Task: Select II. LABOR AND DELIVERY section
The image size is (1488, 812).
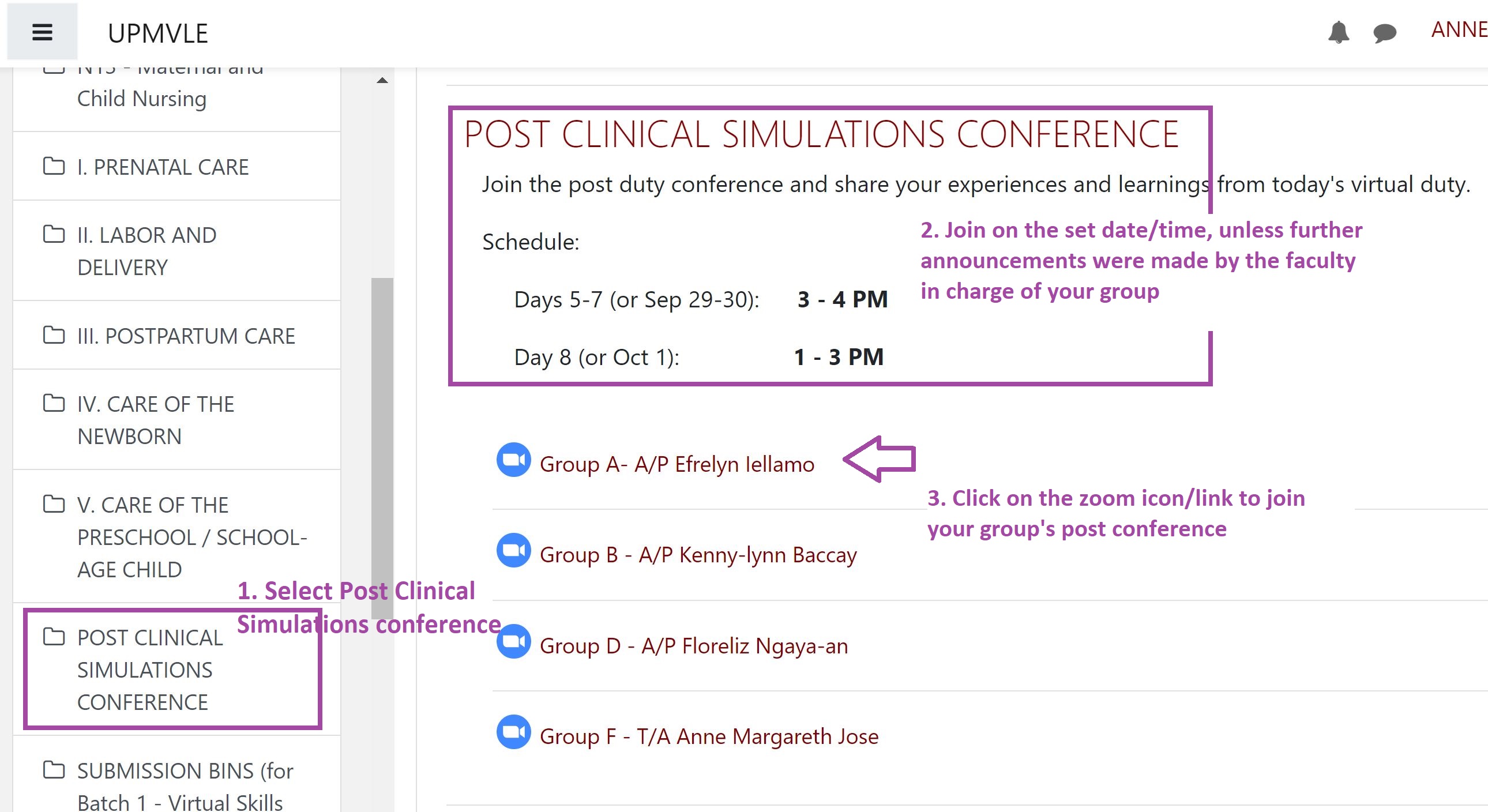Action: (176, 251)
